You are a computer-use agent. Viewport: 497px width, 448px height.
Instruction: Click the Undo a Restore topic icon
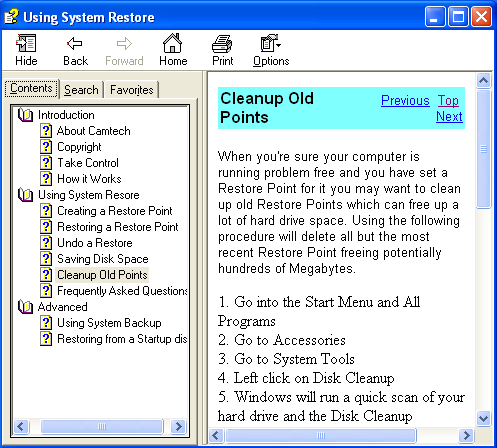point(46,243)
